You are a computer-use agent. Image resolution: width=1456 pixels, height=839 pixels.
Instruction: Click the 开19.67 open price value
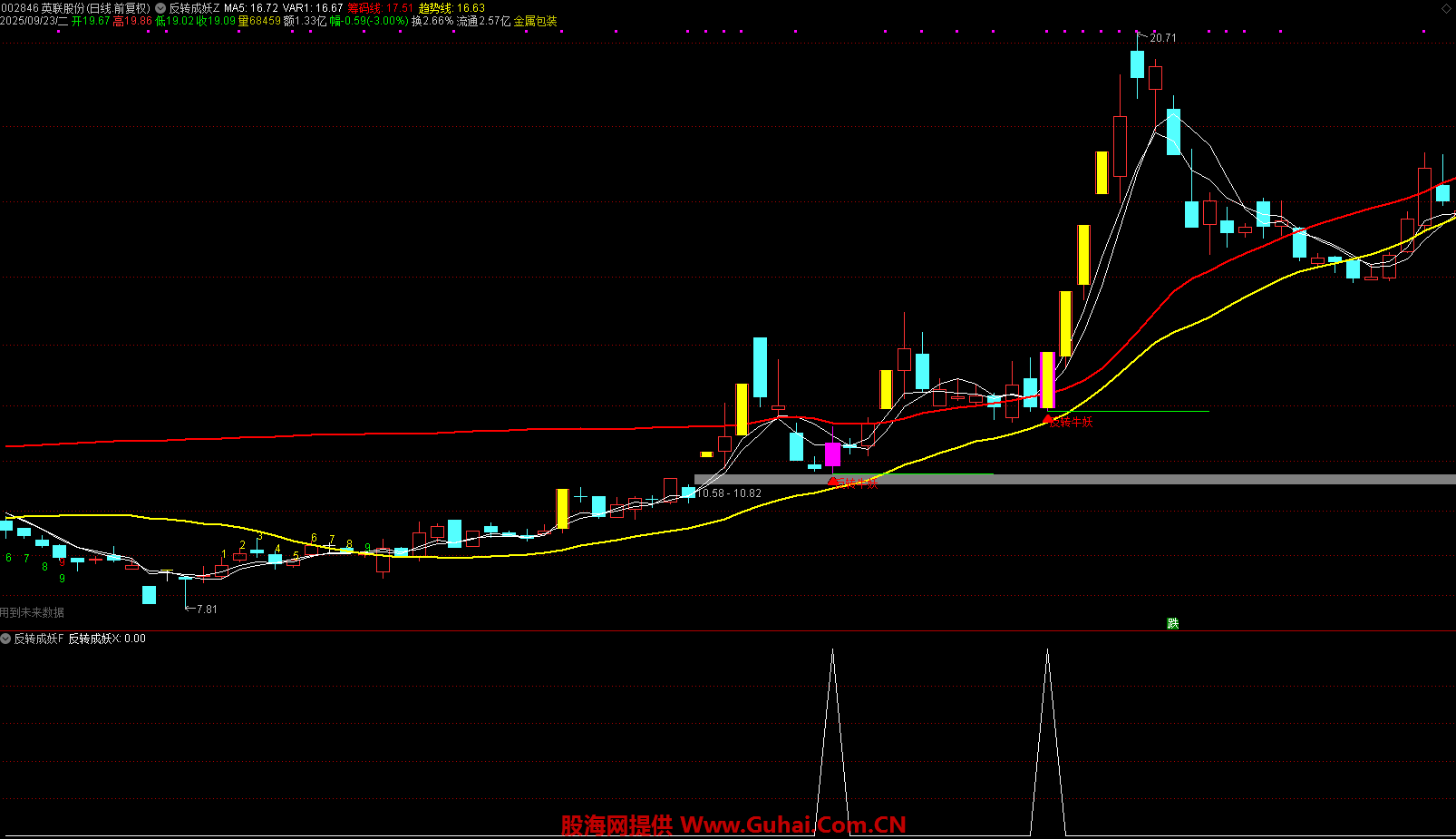pos(91,21)
